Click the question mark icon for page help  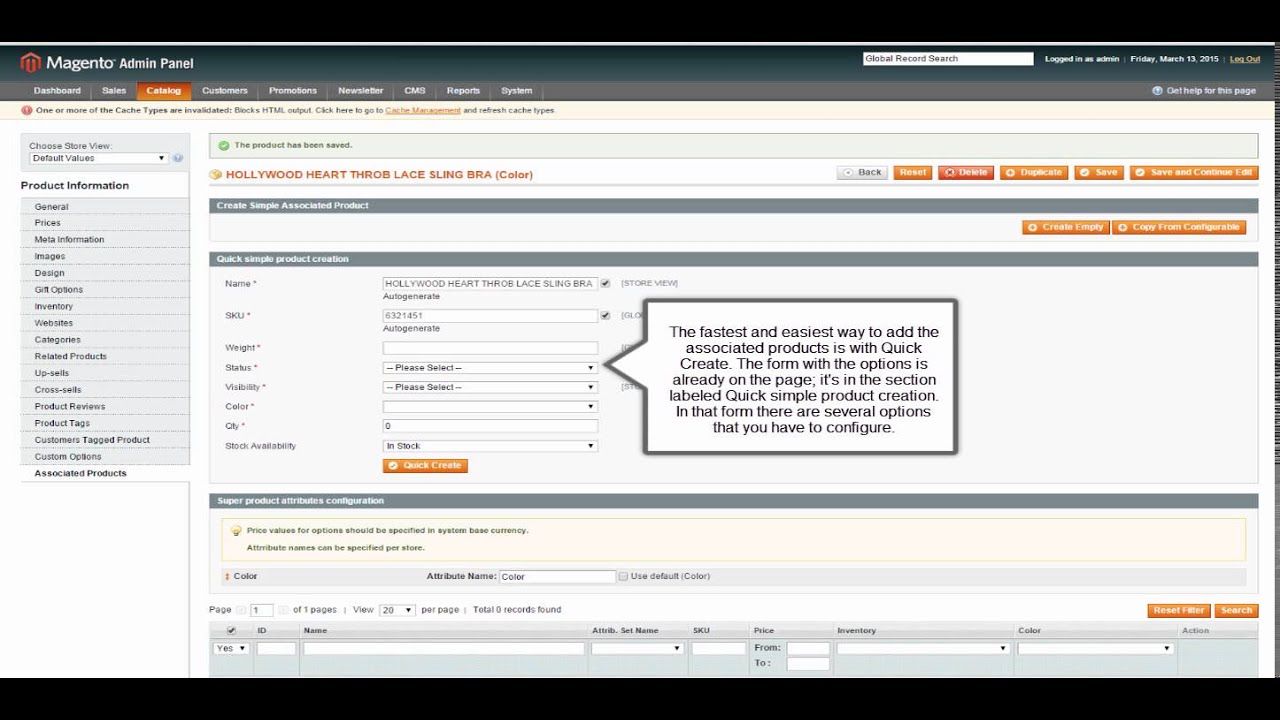[1157, 90]
